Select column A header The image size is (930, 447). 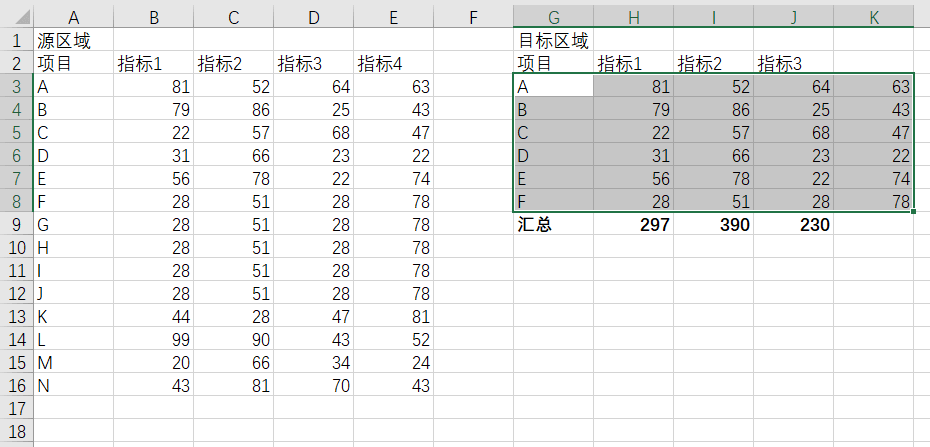(74, 17)
